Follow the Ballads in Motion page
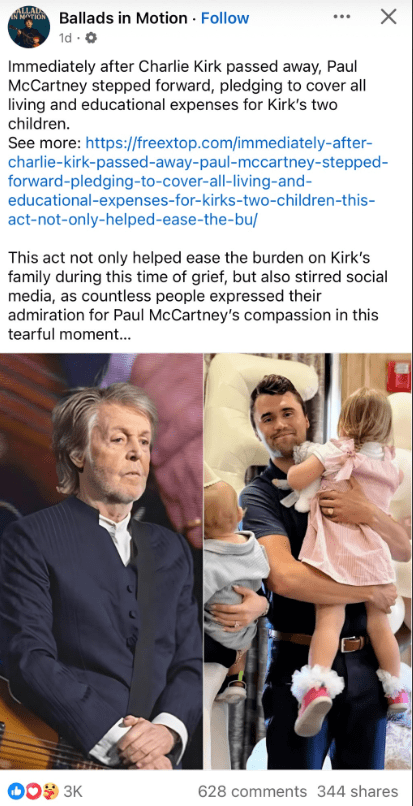Image resolution: width=413 pixels, height=806 pixels. 225,19
